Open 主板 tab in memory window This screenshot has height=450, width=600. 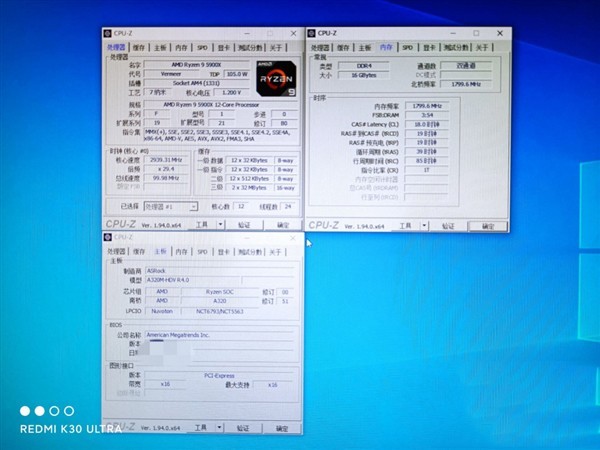pyautogui.click(x=365, y=47)
